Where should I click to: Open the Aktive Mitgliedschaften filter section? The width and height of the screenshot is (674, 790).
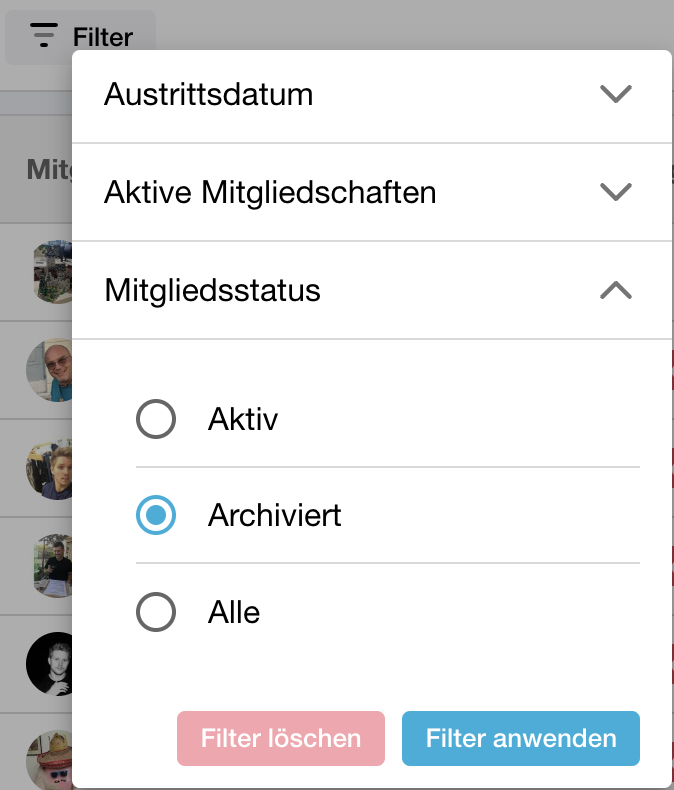pyautogui.click(x=372, y=192)
